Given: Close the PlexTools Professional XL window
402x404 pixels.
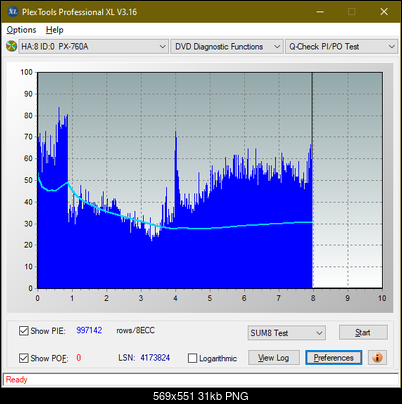Looking at the screenshot, I should click(384, 12).
